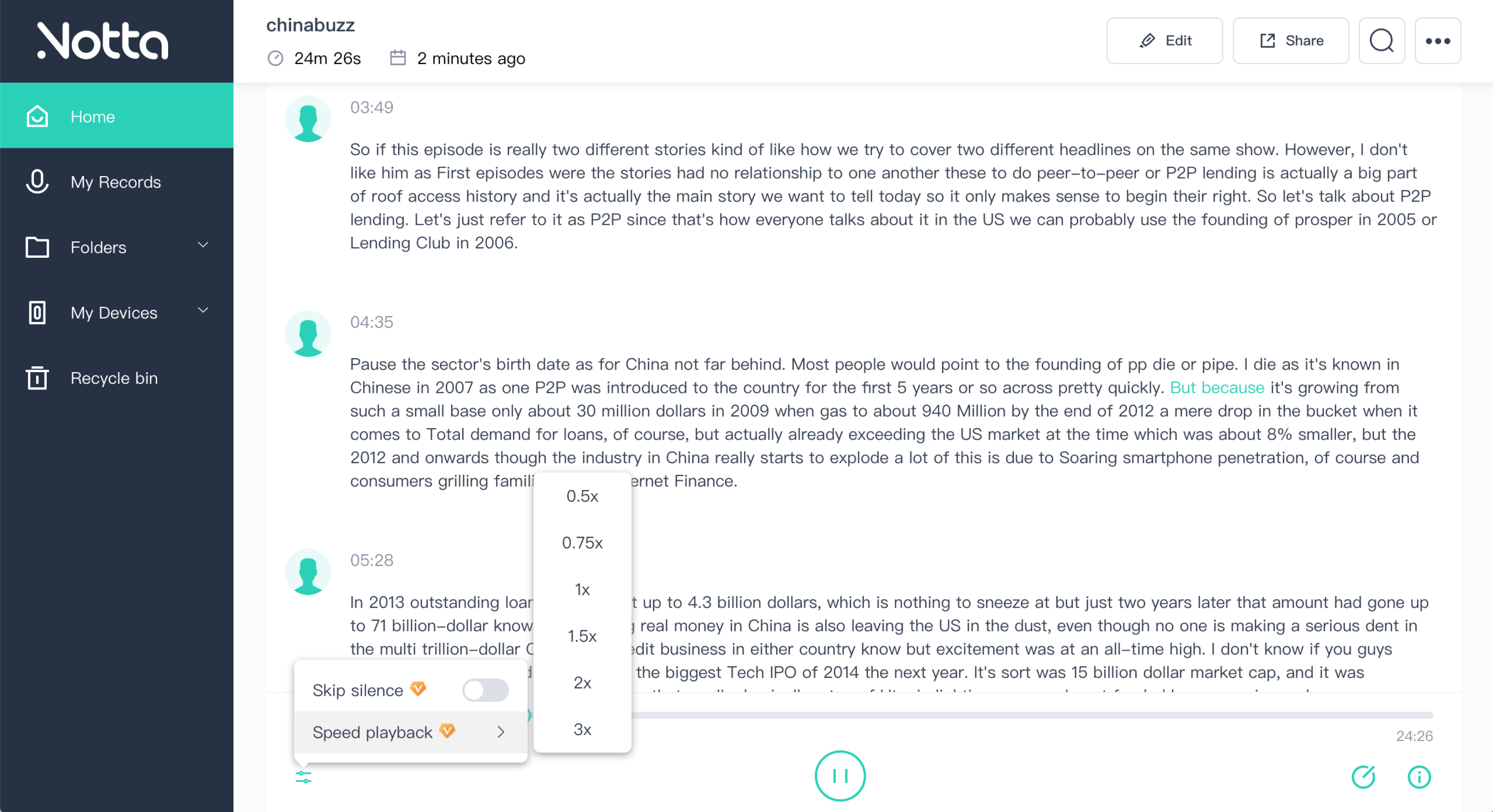
Task: Click the audio progress bar
Action: coord(1032,715)
